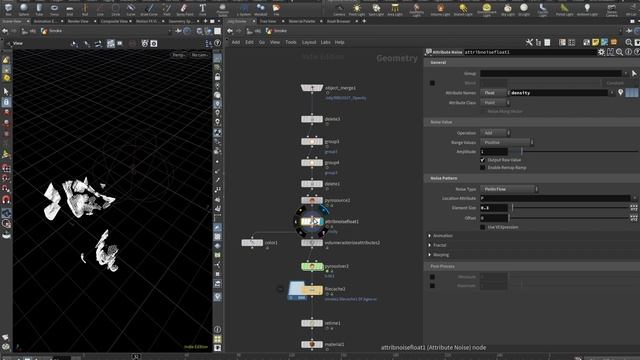Select the Grid shelf tool
This screenshot has width=640, height=360.
70,9
